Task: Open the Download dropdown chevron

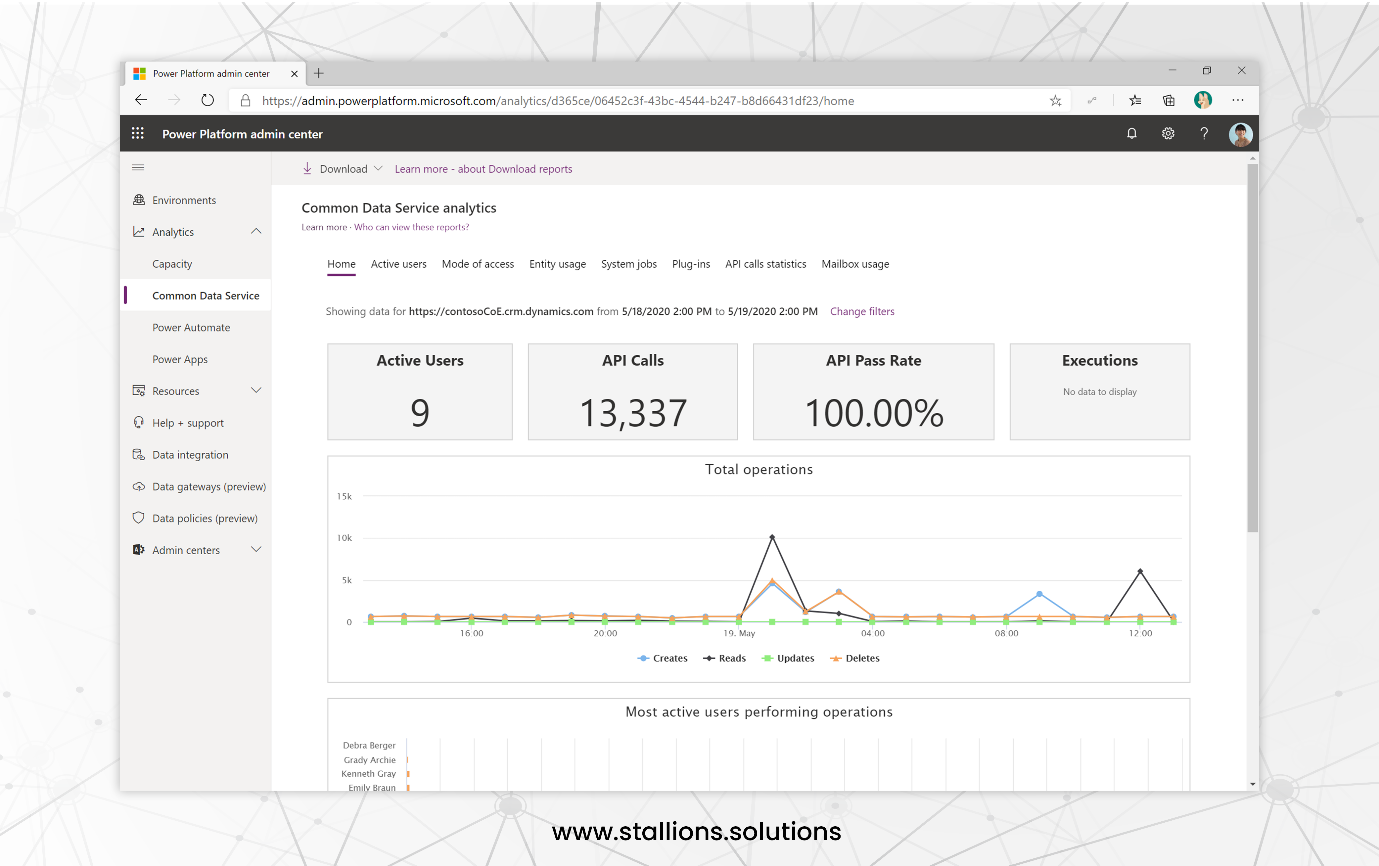Action: pyautogui.click(x=378, y=169)
